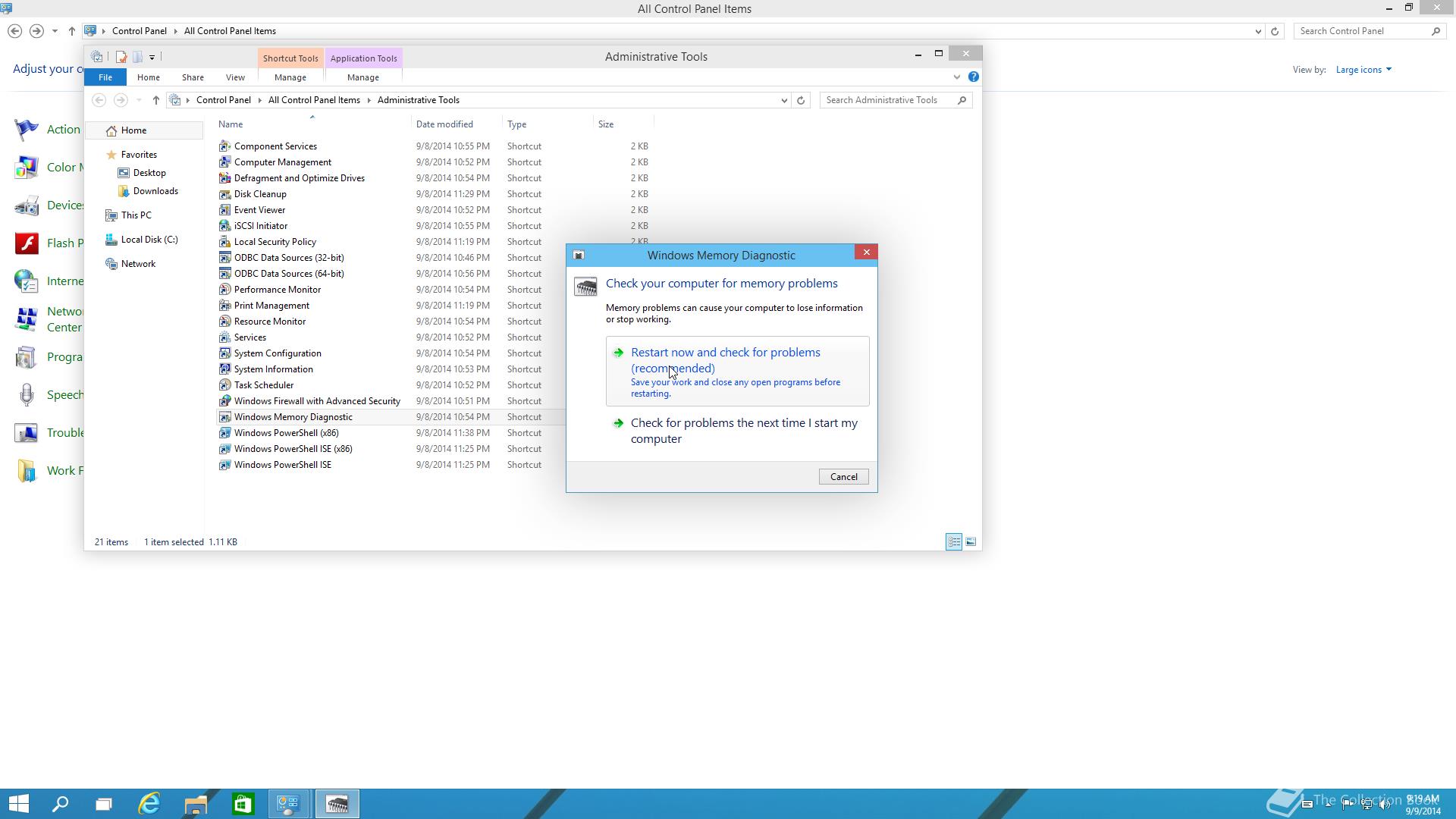The image size is (1456, 819).
Task: Open the File menu tab
Action: 105,77
